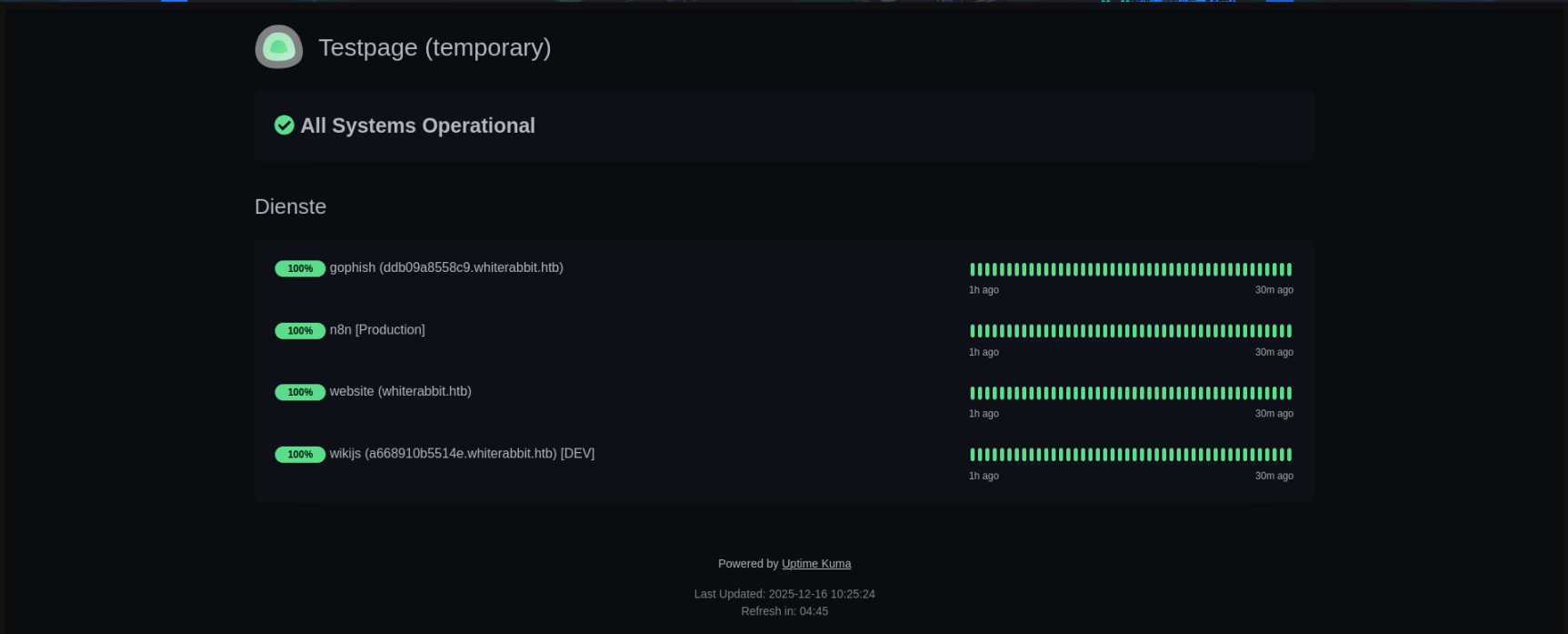Click the wikijs 100% uptime badge
This screenshot has height=634, width=1568.
tap(300, 455)
